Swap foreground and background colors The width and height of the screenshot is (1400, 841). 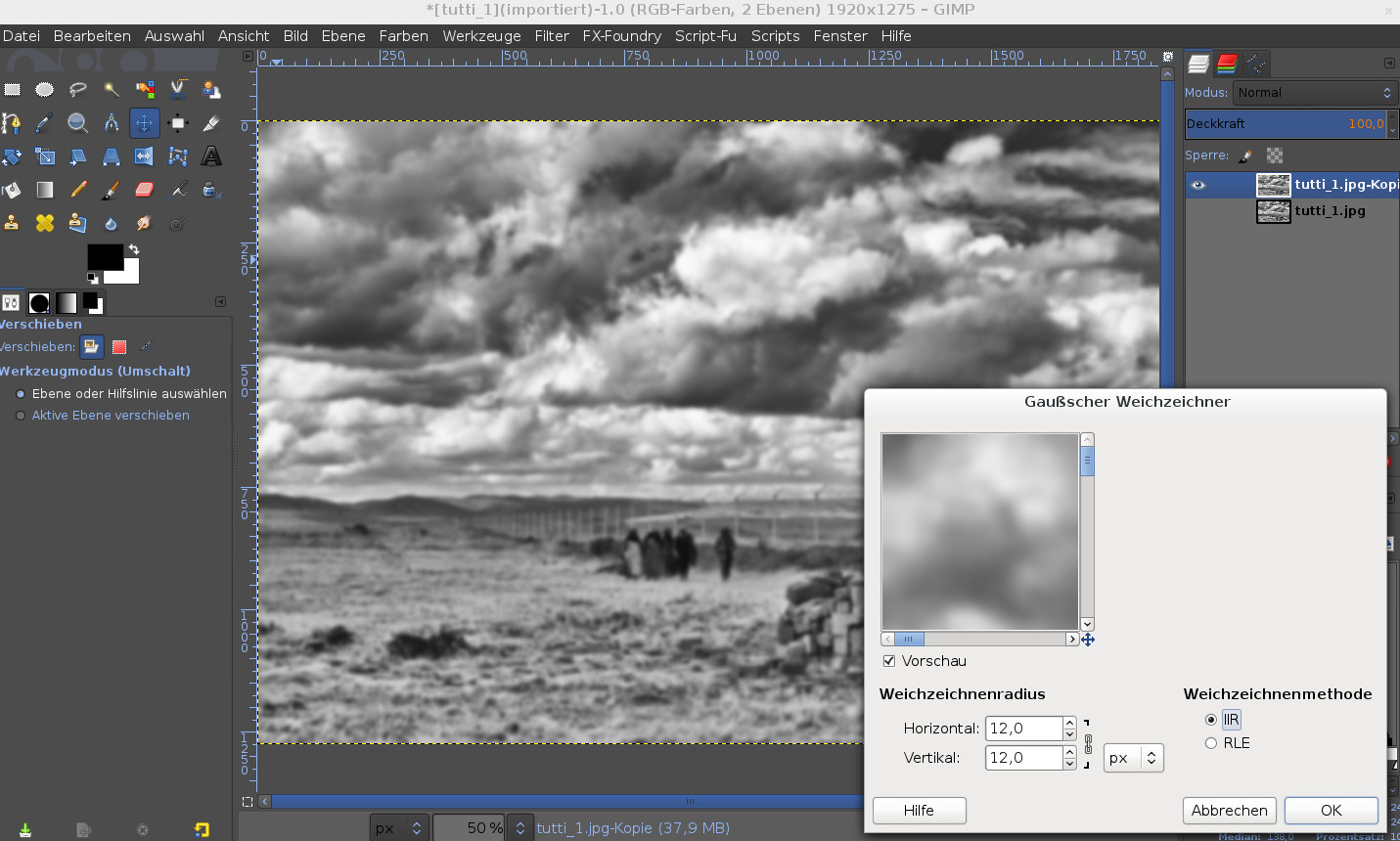click(134, 250)
